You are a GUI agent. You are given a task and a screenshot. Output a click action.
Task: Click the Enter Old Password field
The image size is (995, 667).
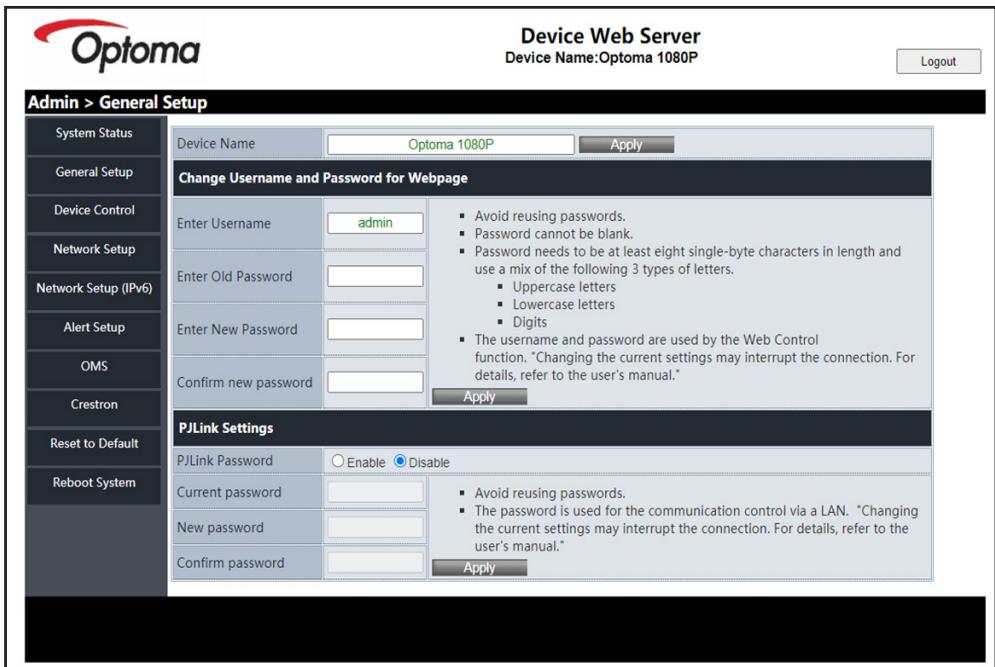pos(375,276)
